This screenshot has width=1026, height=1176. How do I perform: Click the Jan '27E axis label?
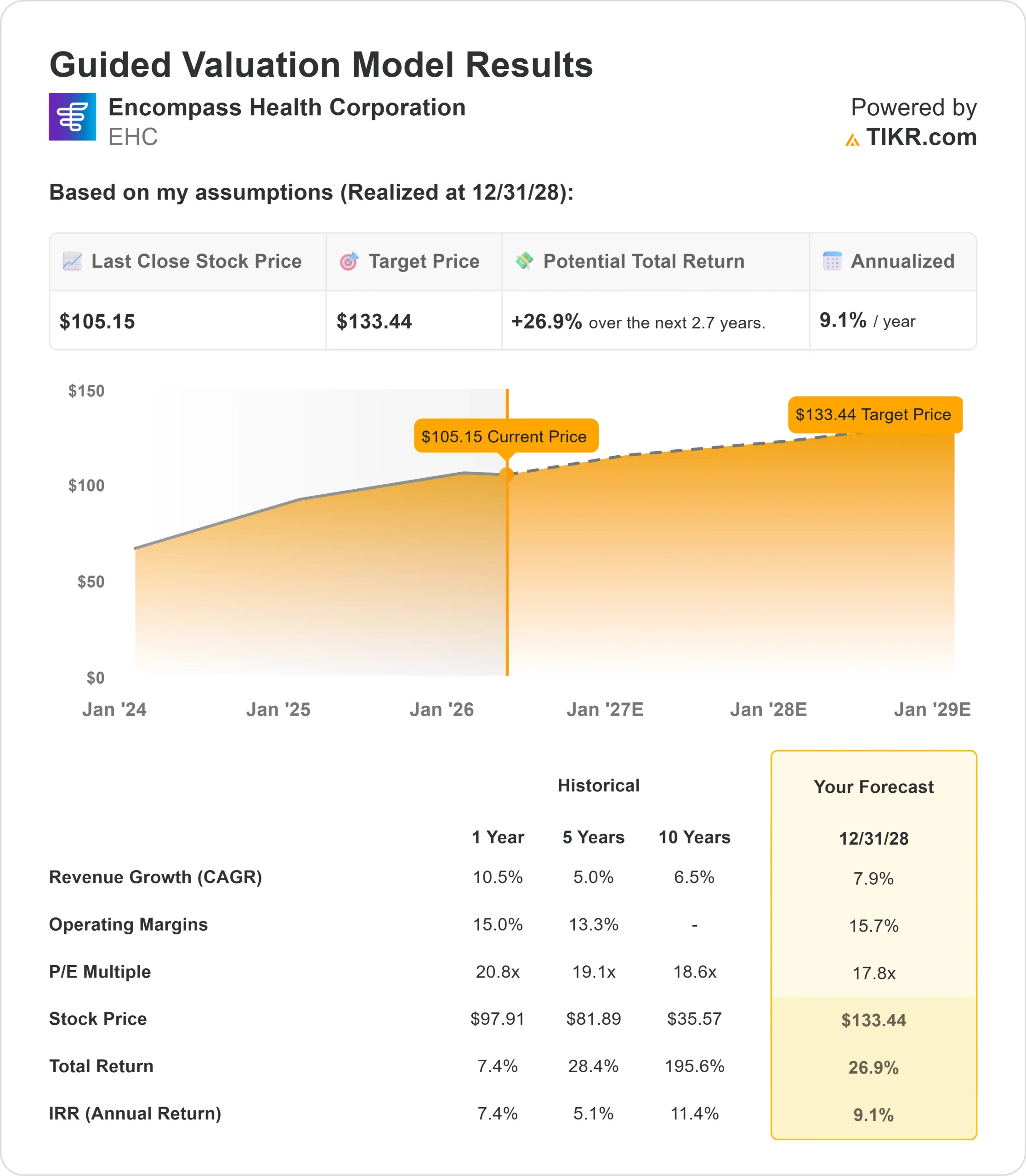605,709
